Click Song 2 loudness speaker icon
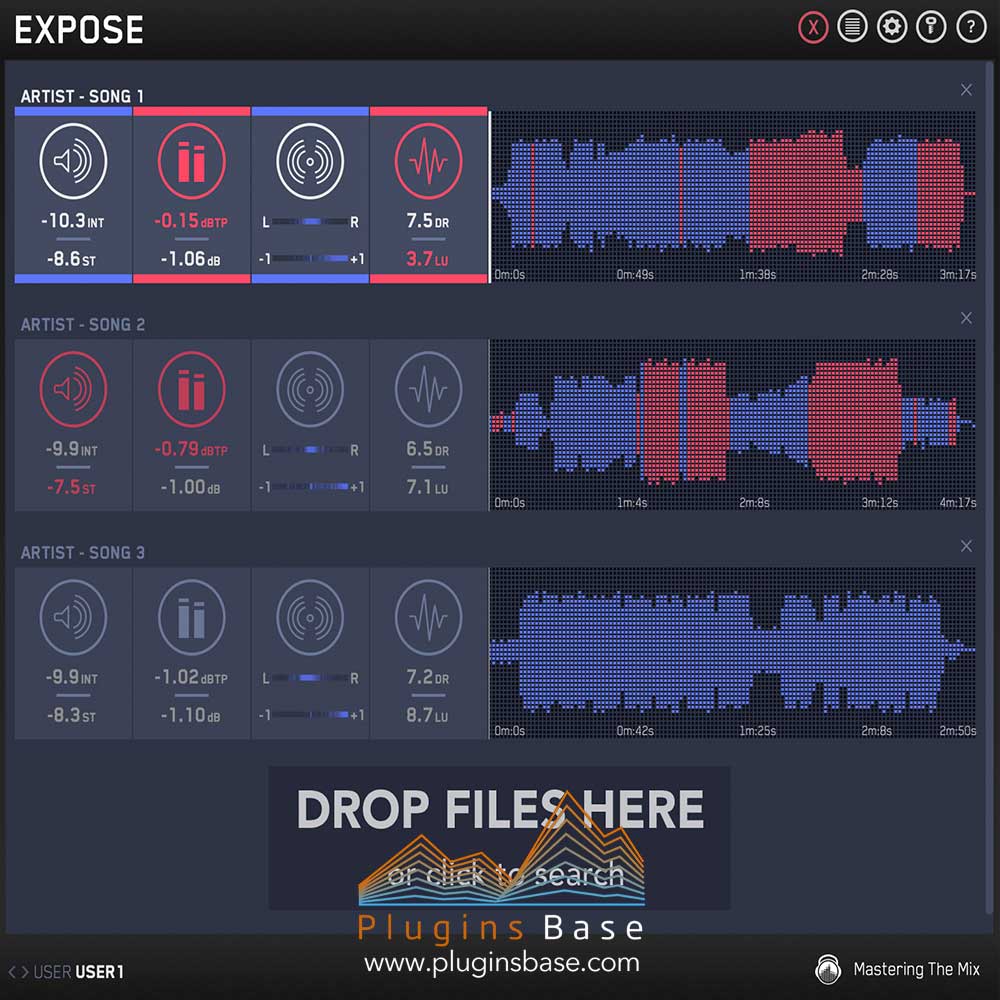This screenshot has width=1000, height=1000. [x=73, y=389]
